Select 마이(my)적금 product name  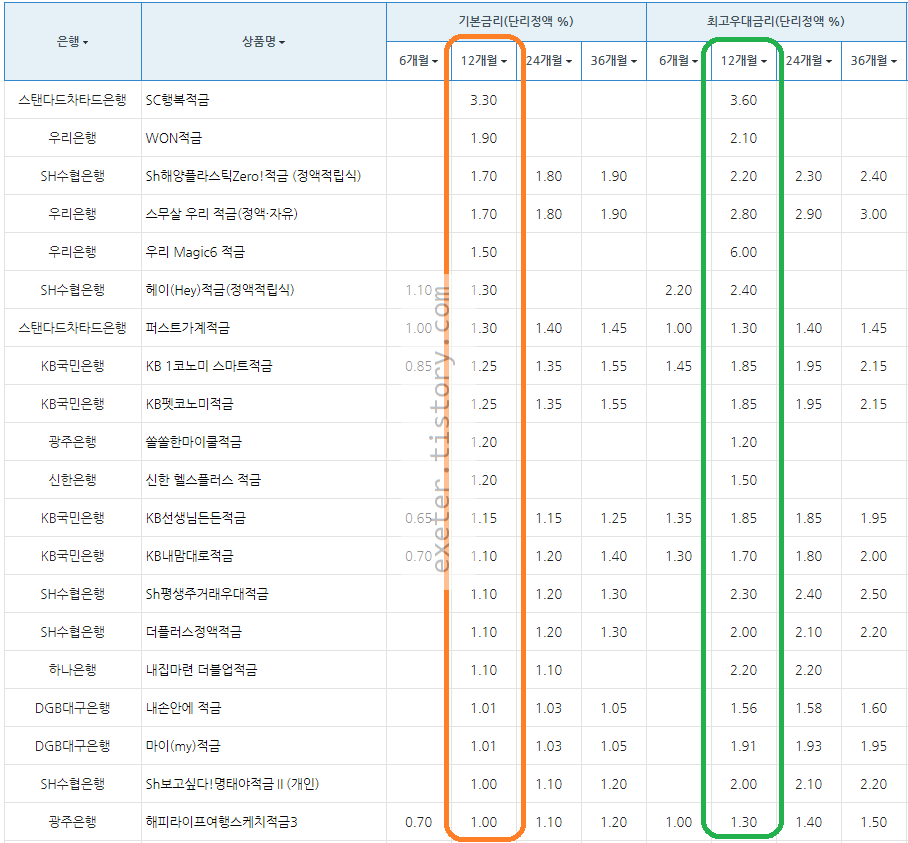(x=183, y=746)
